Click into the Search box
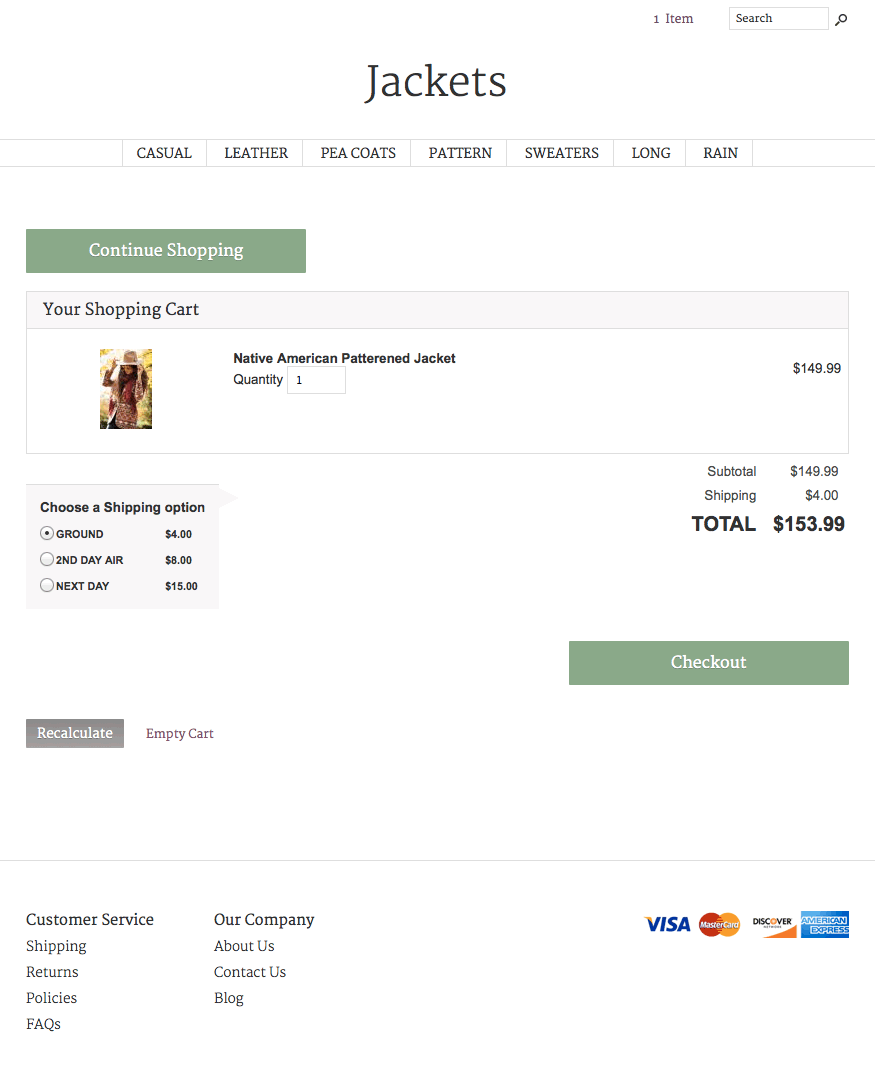 click(x=778, y=19)
